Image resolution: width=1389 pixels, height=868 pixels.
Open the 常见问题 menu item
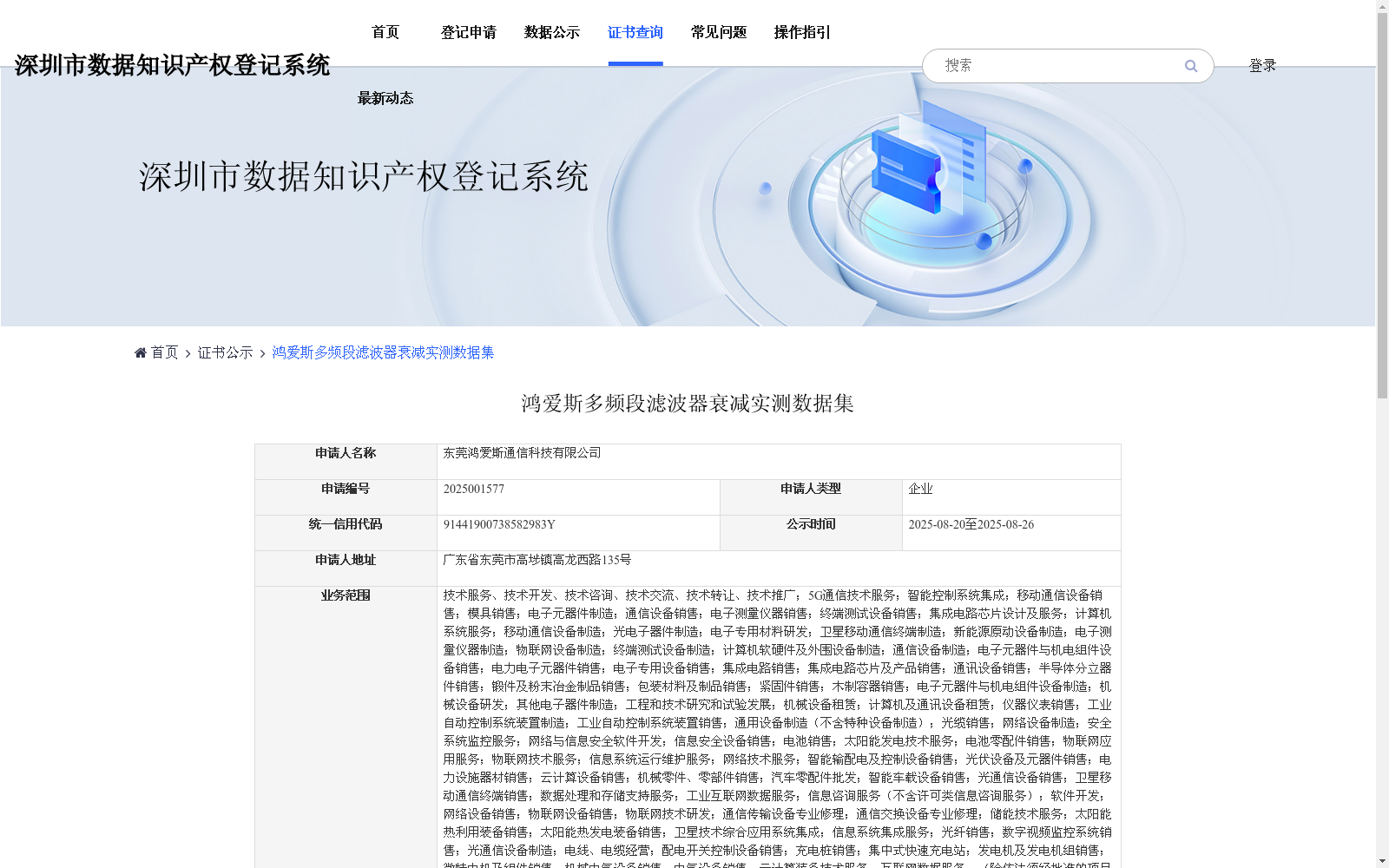pyautogui.click(x=719, y=32)
